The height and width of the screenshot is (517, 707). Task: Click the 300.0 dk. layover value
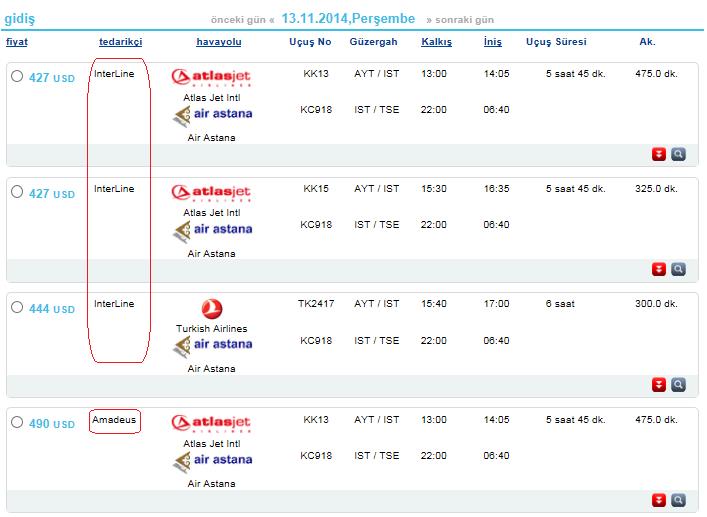656,304
